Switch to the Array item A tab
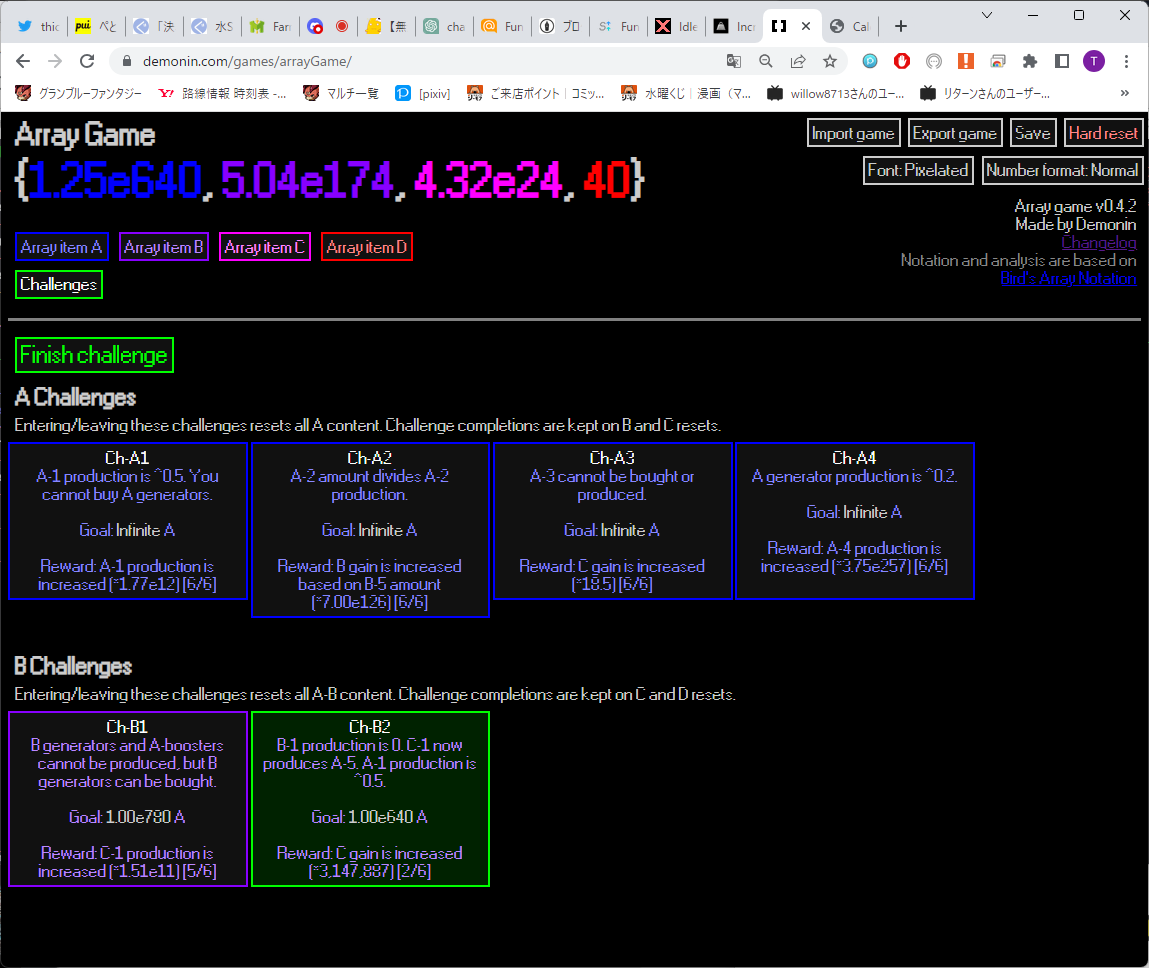 (x=62, y=247)
